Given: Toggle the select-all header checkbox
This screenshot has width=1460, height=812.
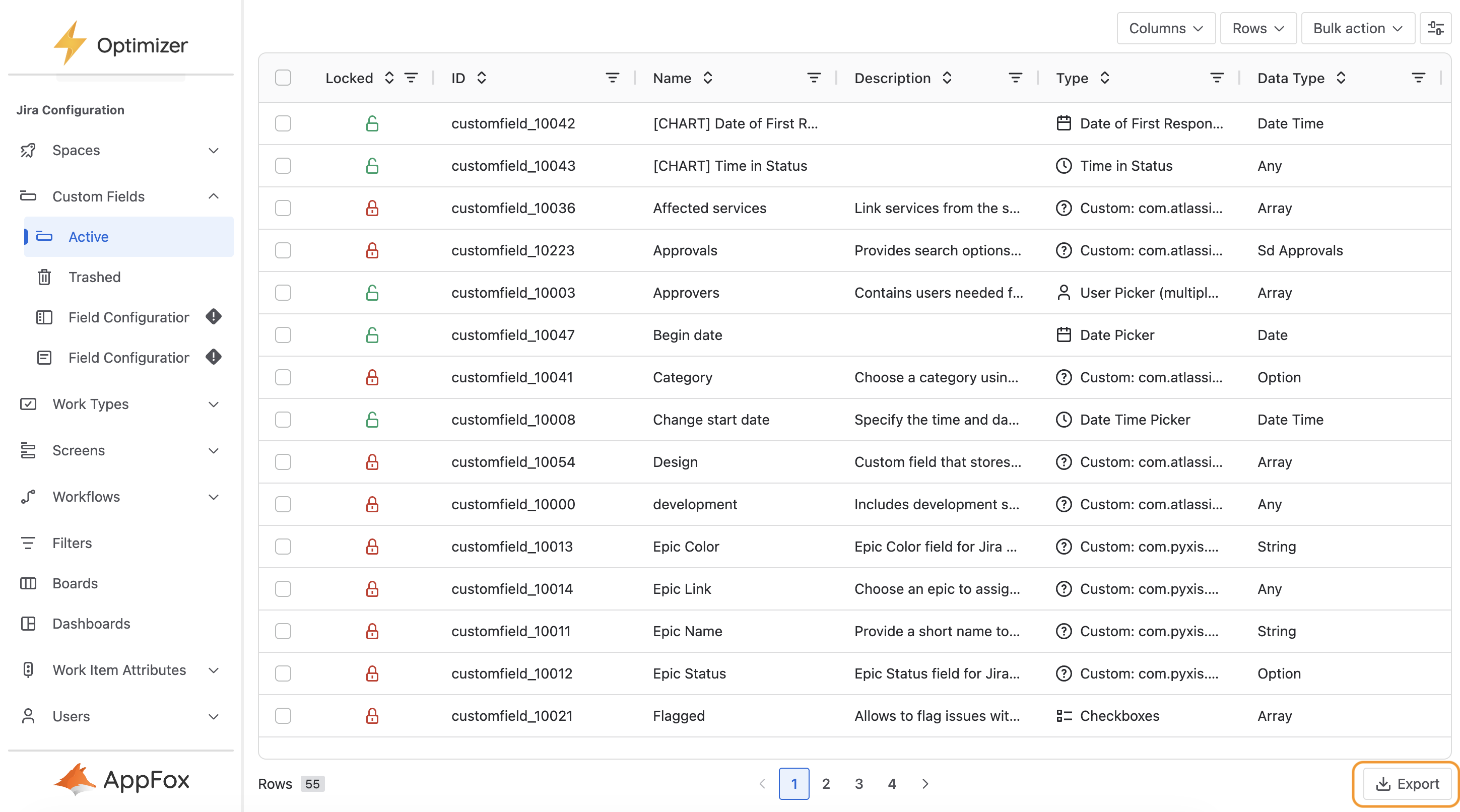Looking at the screenshot, I should pos(283,78).
